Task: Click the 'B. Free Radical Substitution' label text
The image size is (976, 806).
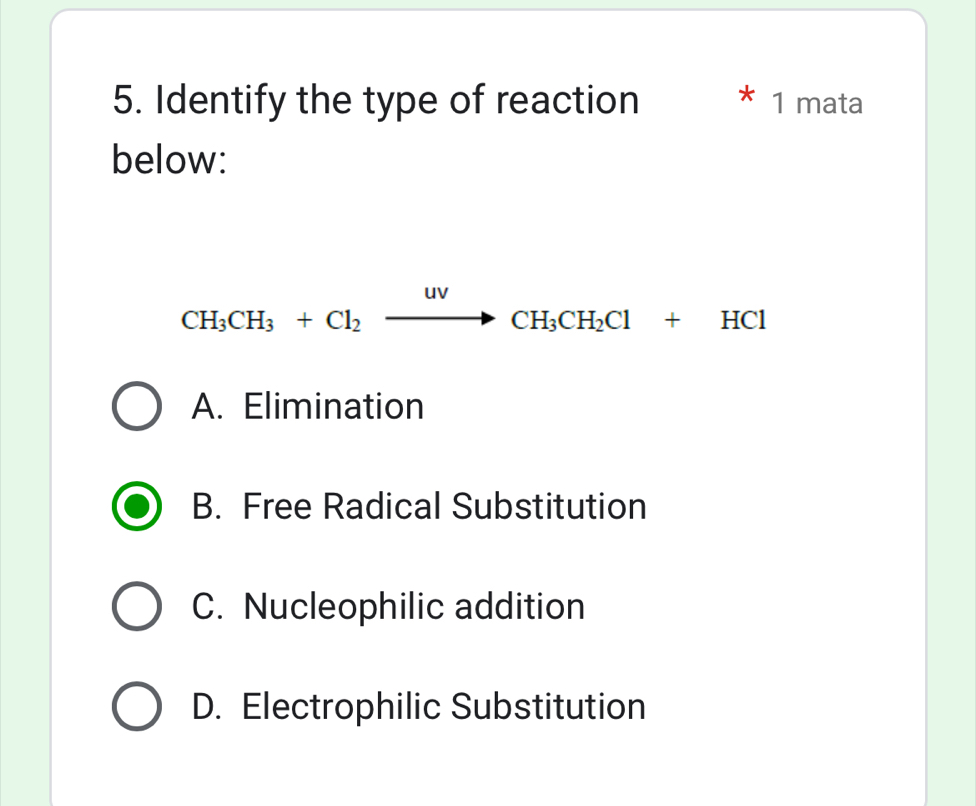Action: coord(420,507)
